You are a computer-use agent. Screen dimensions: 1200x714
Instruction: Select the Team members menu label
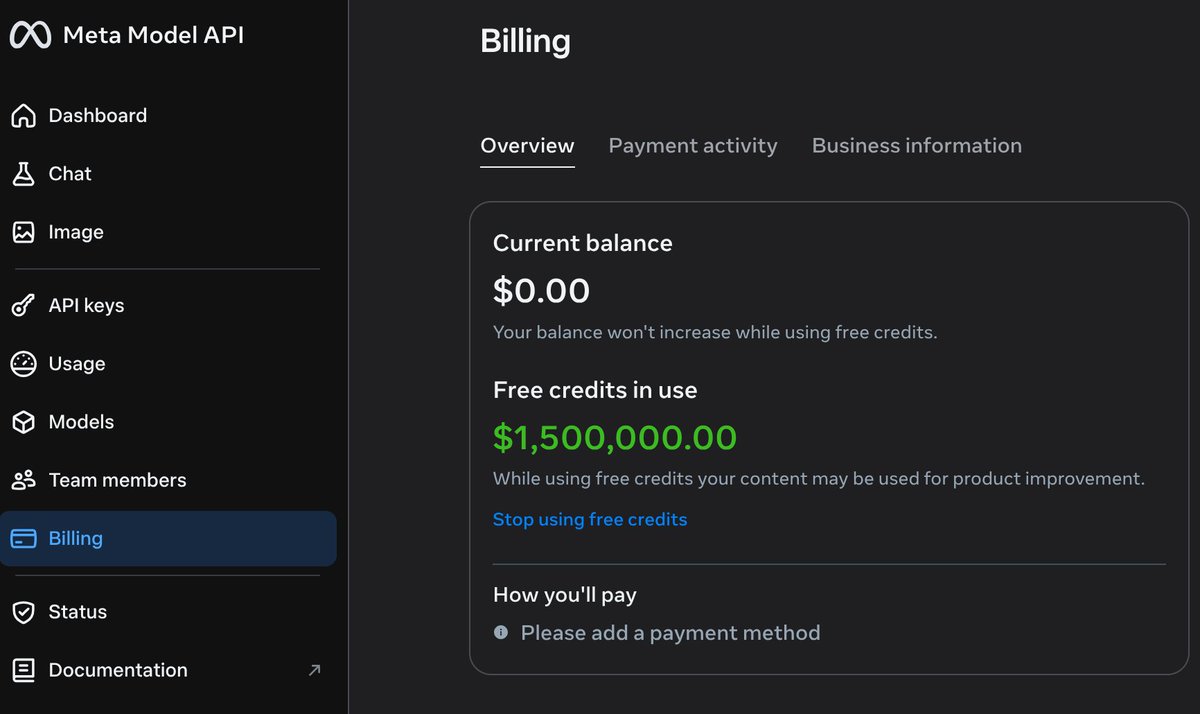[x=117, y=480]
